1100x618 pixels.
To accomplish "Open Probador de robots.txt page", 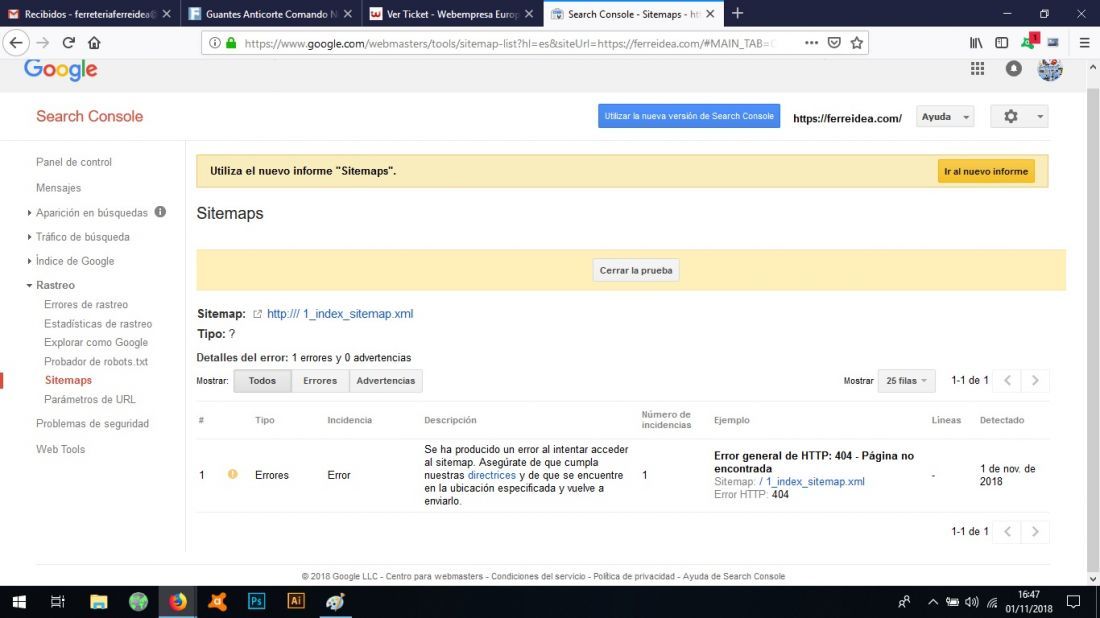I will tap(95, 361).
